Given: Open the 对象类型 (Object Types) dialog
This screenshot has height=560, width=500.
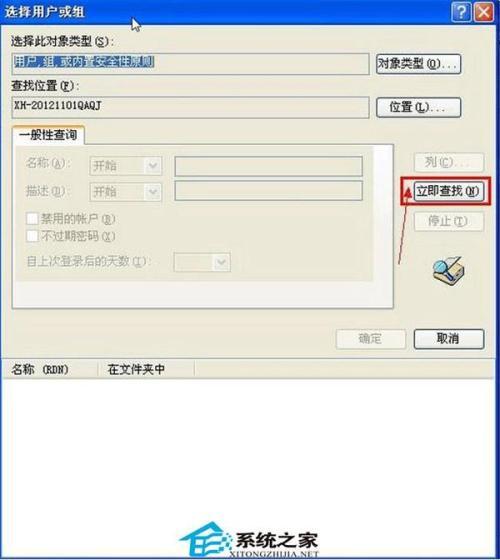Looking at the screenshot, I should (418, 64).
